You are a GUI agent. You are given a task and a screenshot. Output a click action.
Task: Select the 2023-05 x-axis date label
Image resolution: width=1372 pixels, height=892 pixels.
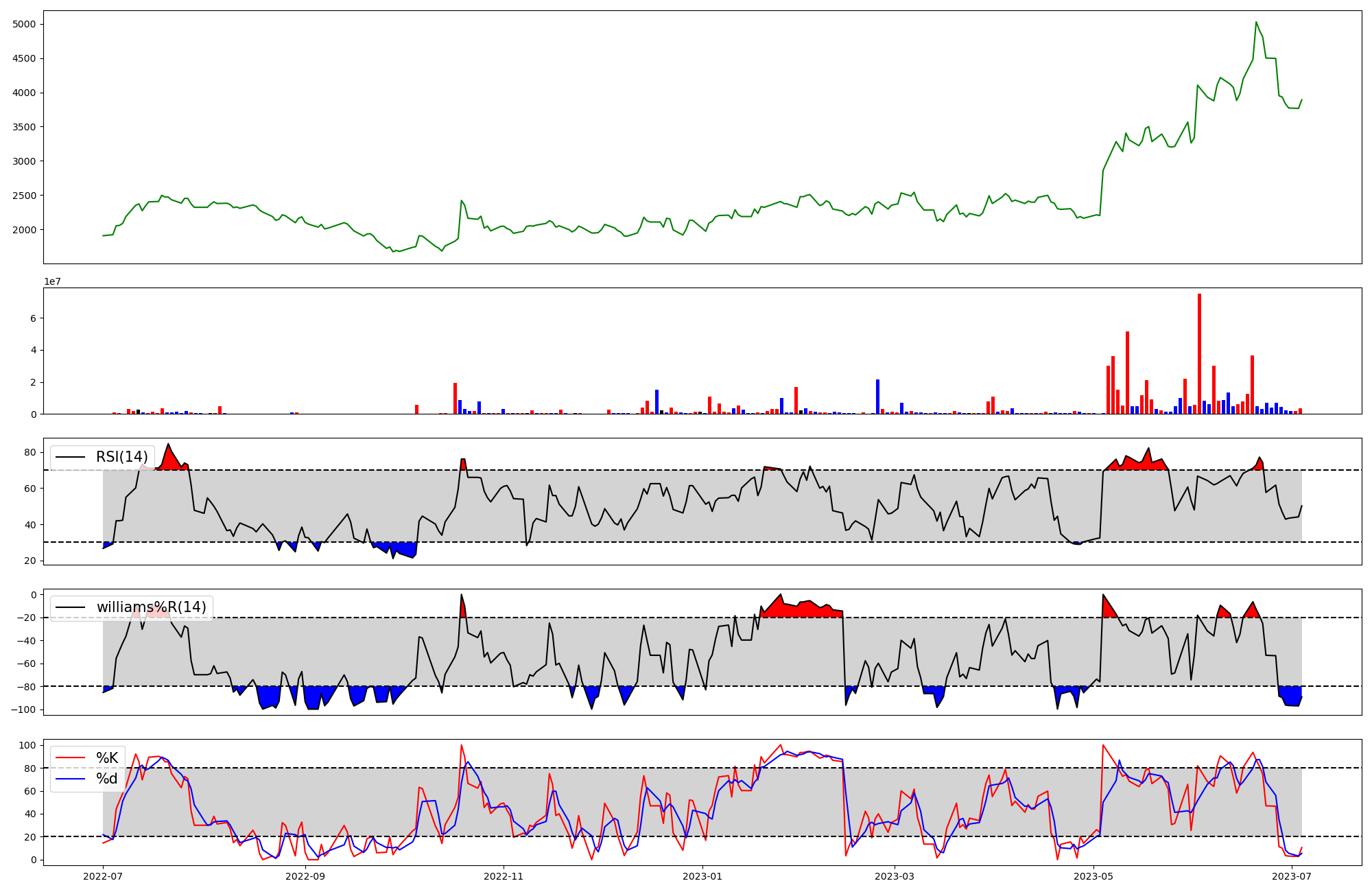tap(1093, 876)
